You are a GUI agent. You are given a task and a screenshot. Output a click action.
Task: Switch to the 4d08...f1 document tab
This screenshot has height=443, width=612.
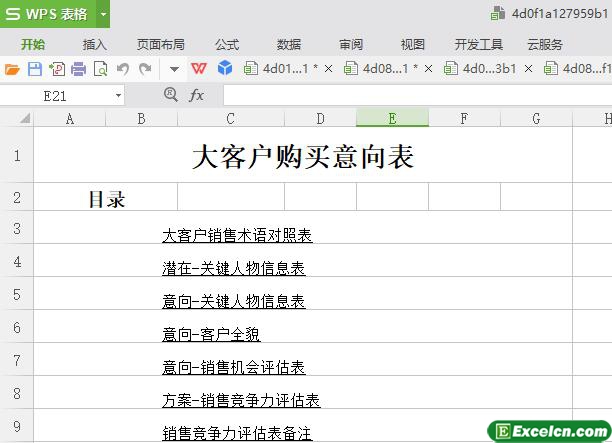pyautogui.click(x=578, y=69)
